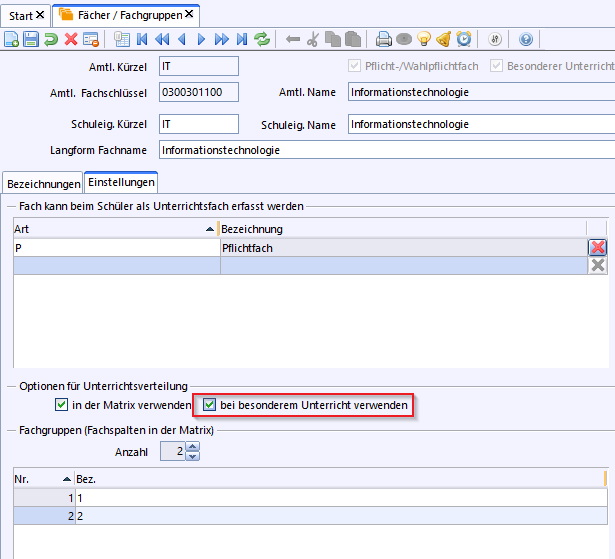Click the double-left rewind arrows icon
This screenshot has height=559, width=615.
[162, 39]
